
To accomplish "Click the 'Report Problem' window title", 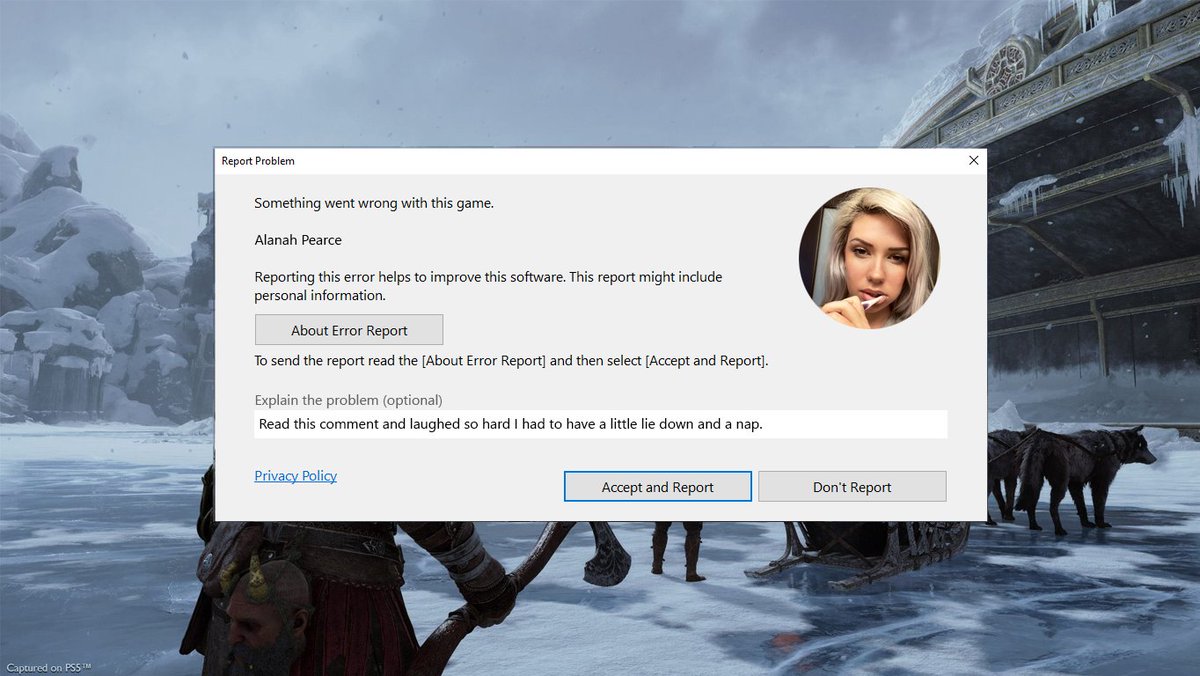I will [x=258, y=161].
